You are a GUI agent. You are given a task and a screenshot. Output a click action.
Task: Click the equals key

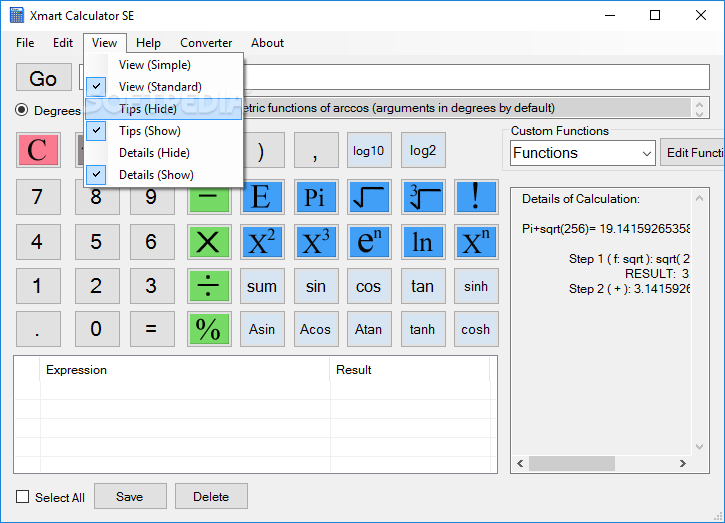point(152,329)
